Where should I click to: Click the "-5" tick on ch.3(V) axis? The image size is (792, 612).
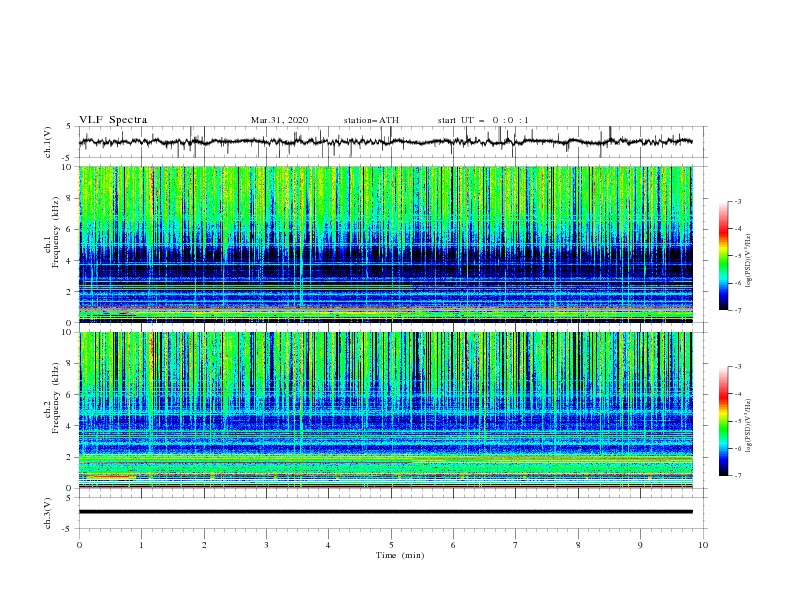click(68, 529)
